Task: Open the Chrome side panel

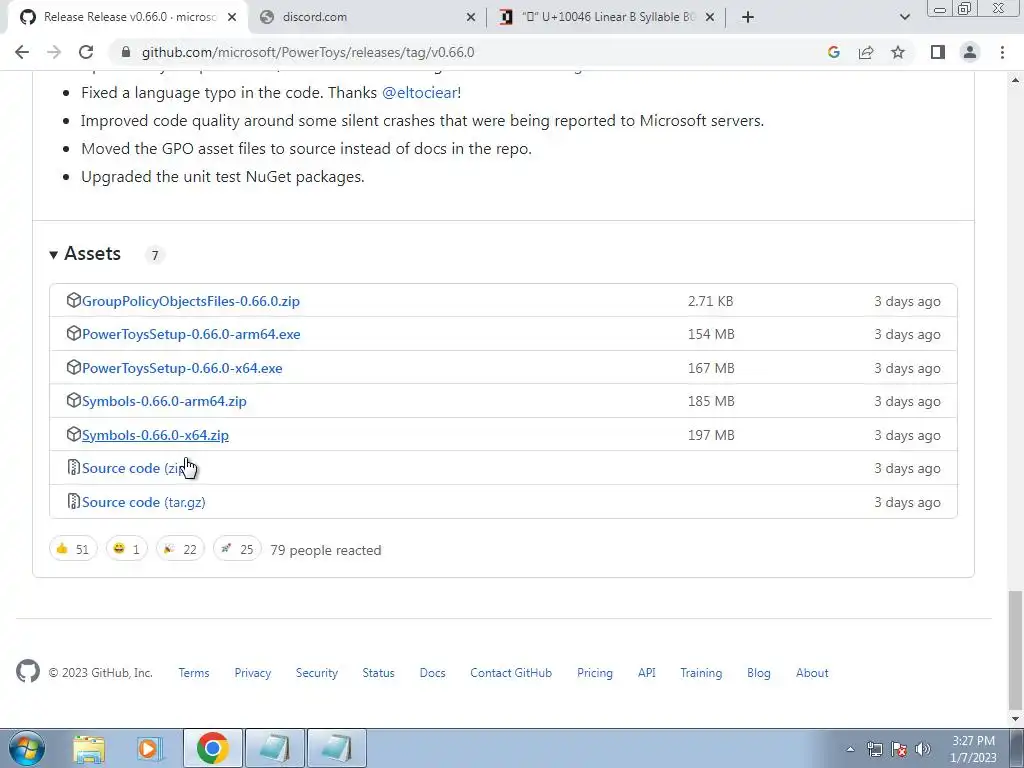Action: pyautogui.click(x=938, y=52)
